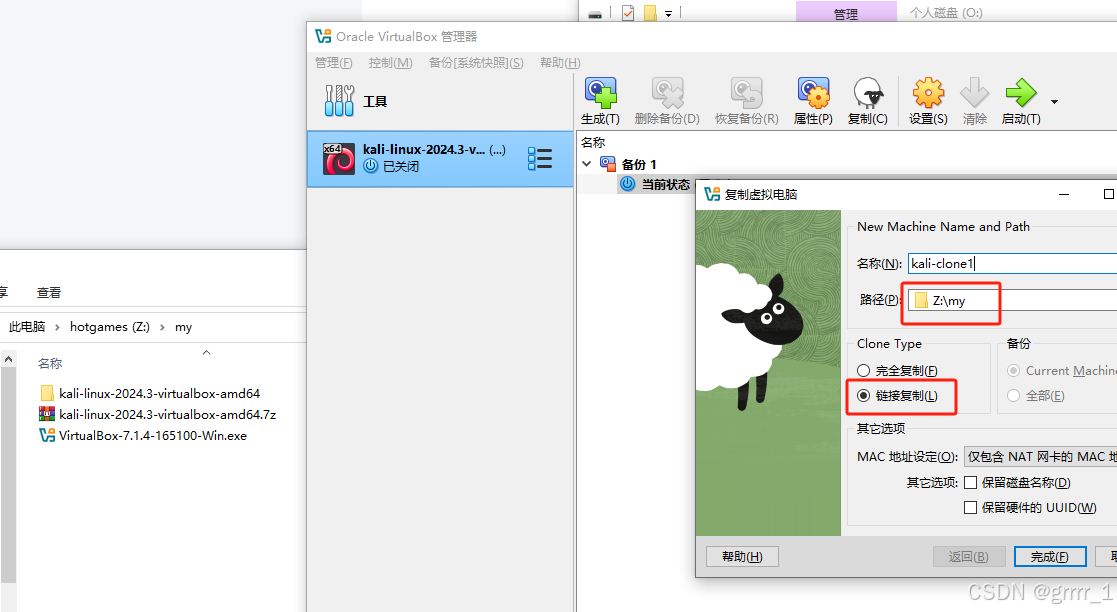
Task: Open the 帮助(H) menu
Action: tap(560, 63)
